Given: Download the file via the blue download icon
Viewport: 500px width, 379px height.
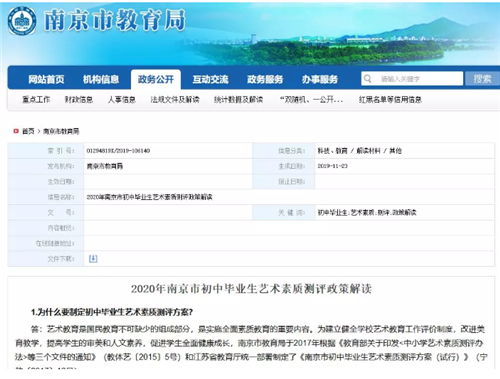Looking at the screenshot, I should tap(93, 259).
